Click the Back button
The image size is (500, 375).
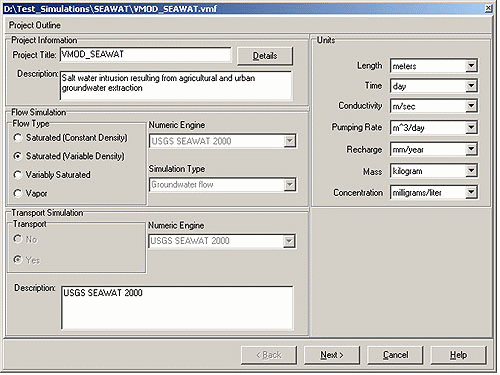[x=269, y=355]
